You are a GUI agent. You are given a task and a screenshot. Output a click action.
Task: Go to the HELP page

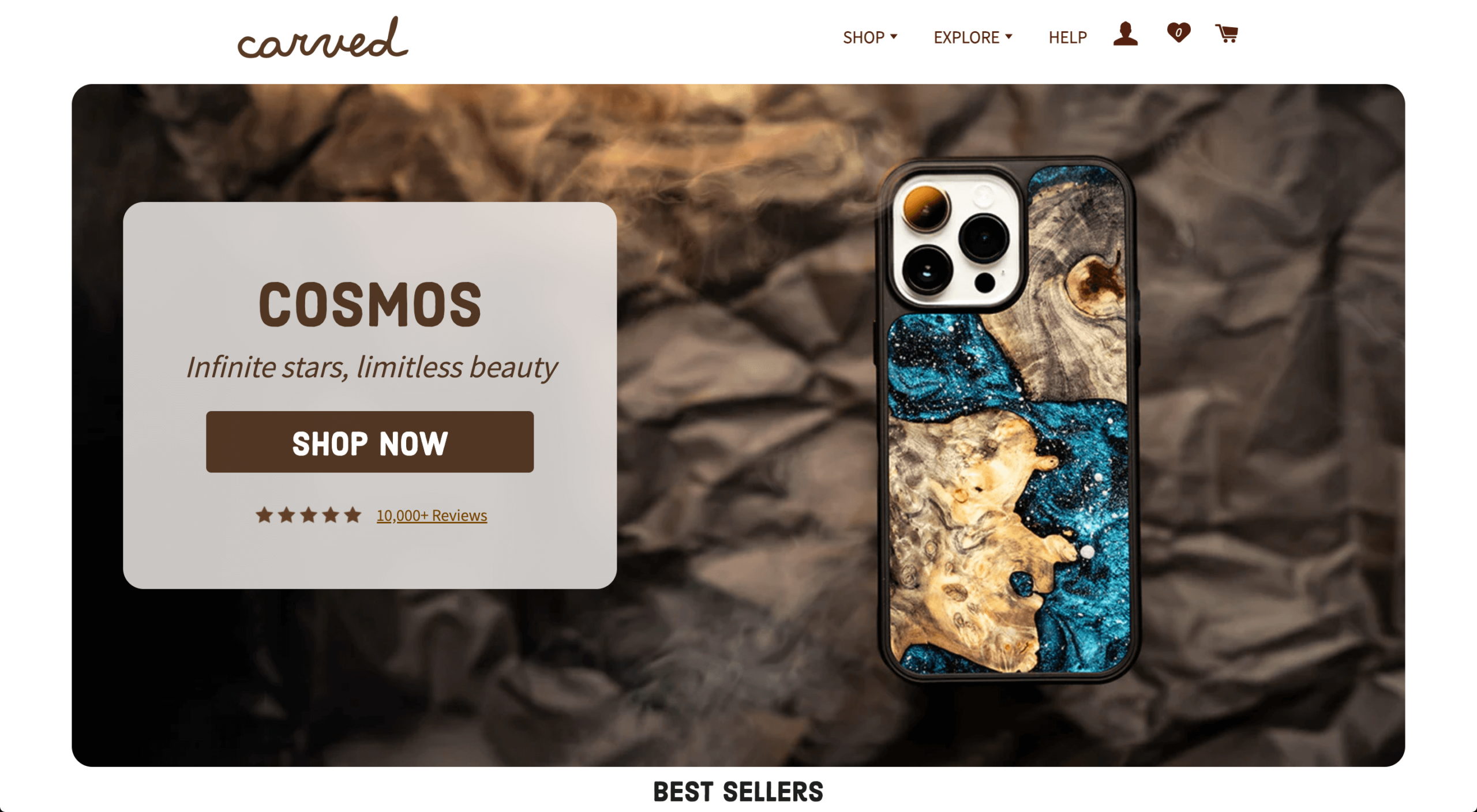[1067, 37]
